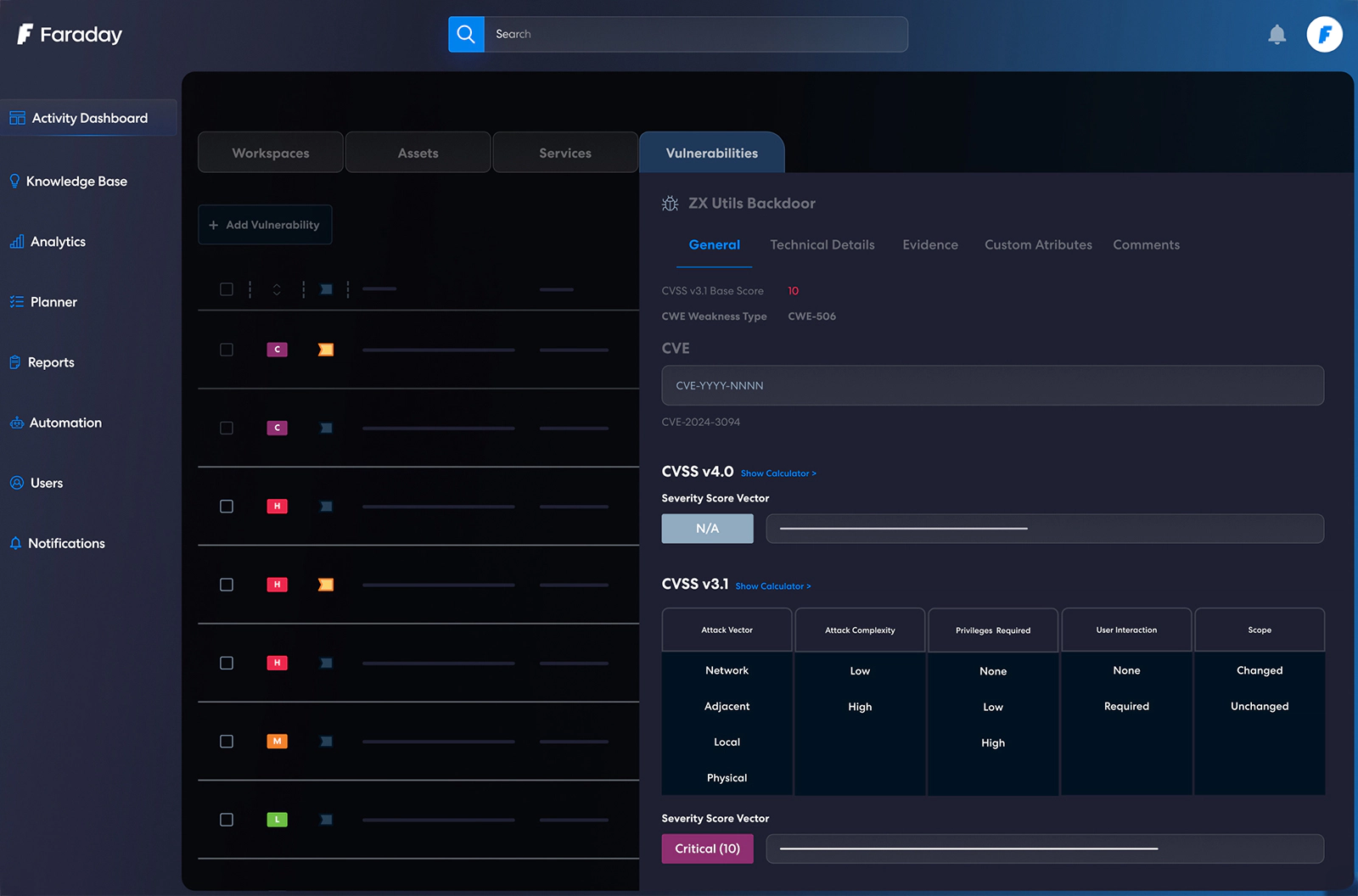The height and width of the screenshot is (896, 1358).
Task: Check the box for low severity row
Action: pyautogui.click(x=227, y=820)
